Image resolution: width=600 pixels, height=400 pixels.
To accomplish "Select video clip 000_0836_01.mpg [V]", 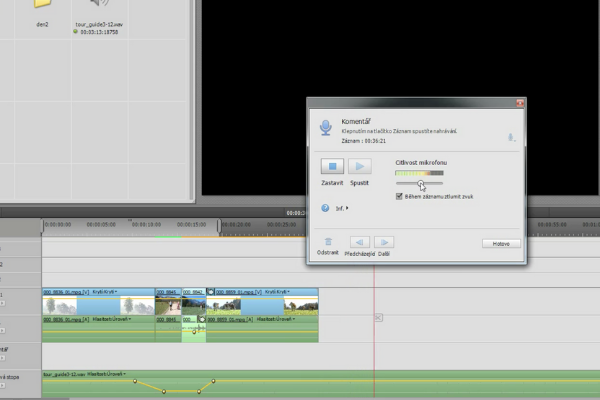I will click(98, 302).
